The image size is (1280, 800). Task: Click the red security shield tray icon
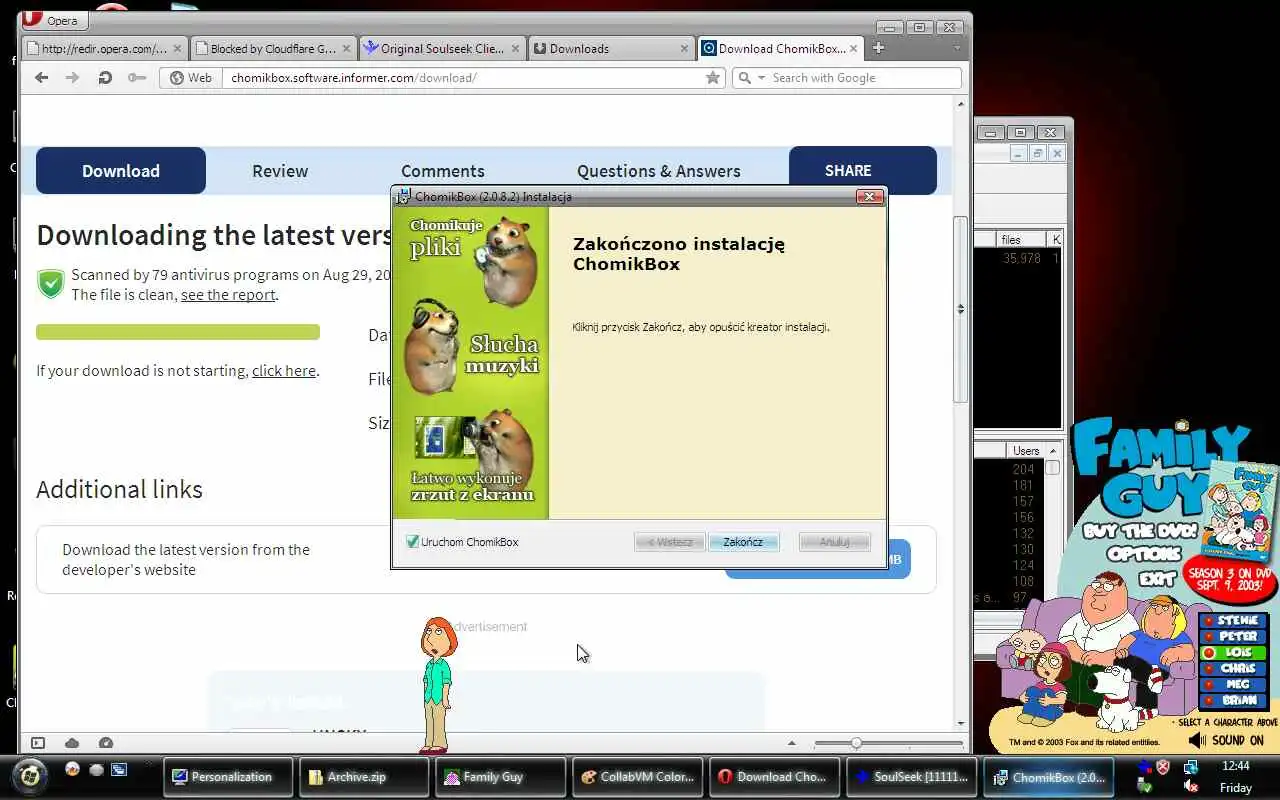pos(1163,767)
